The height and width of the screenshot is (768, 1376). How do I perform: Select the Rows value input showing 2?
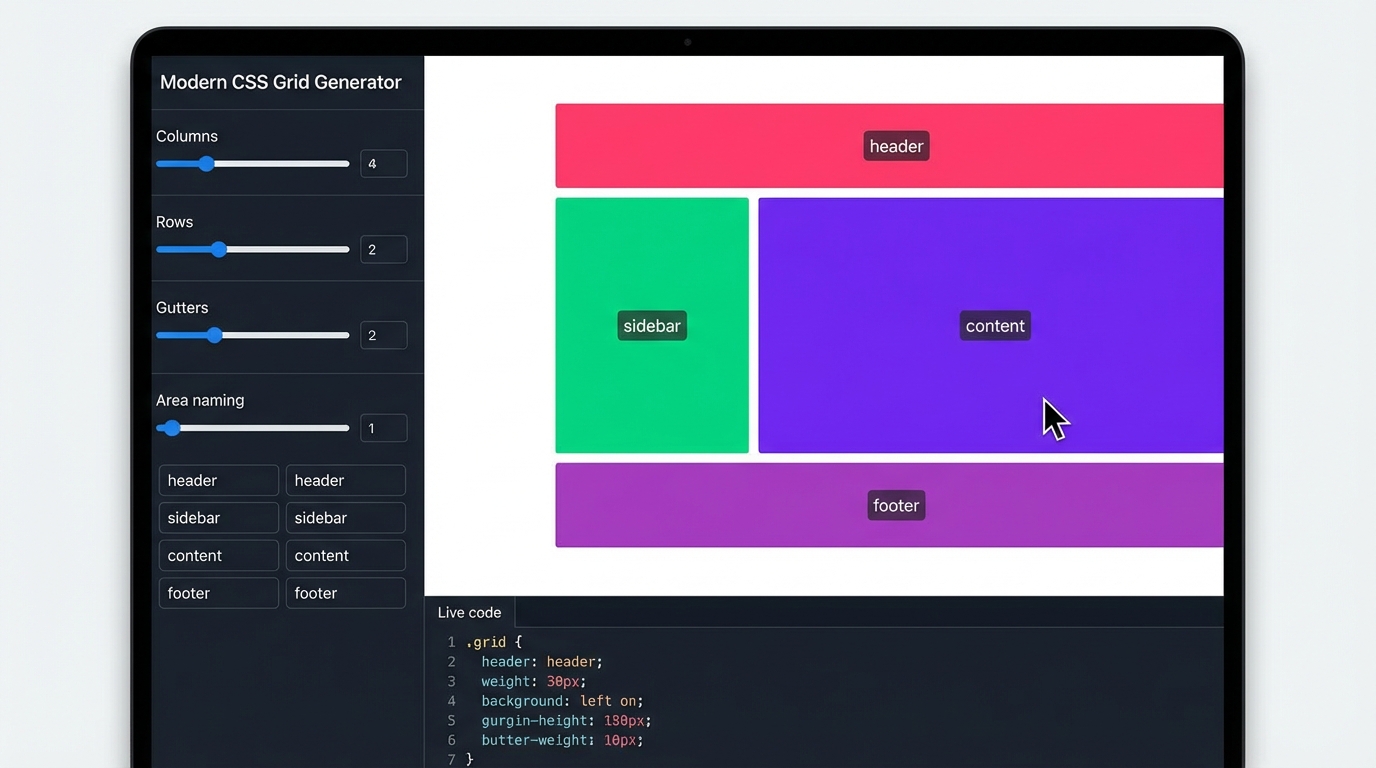tap(383, 249)
